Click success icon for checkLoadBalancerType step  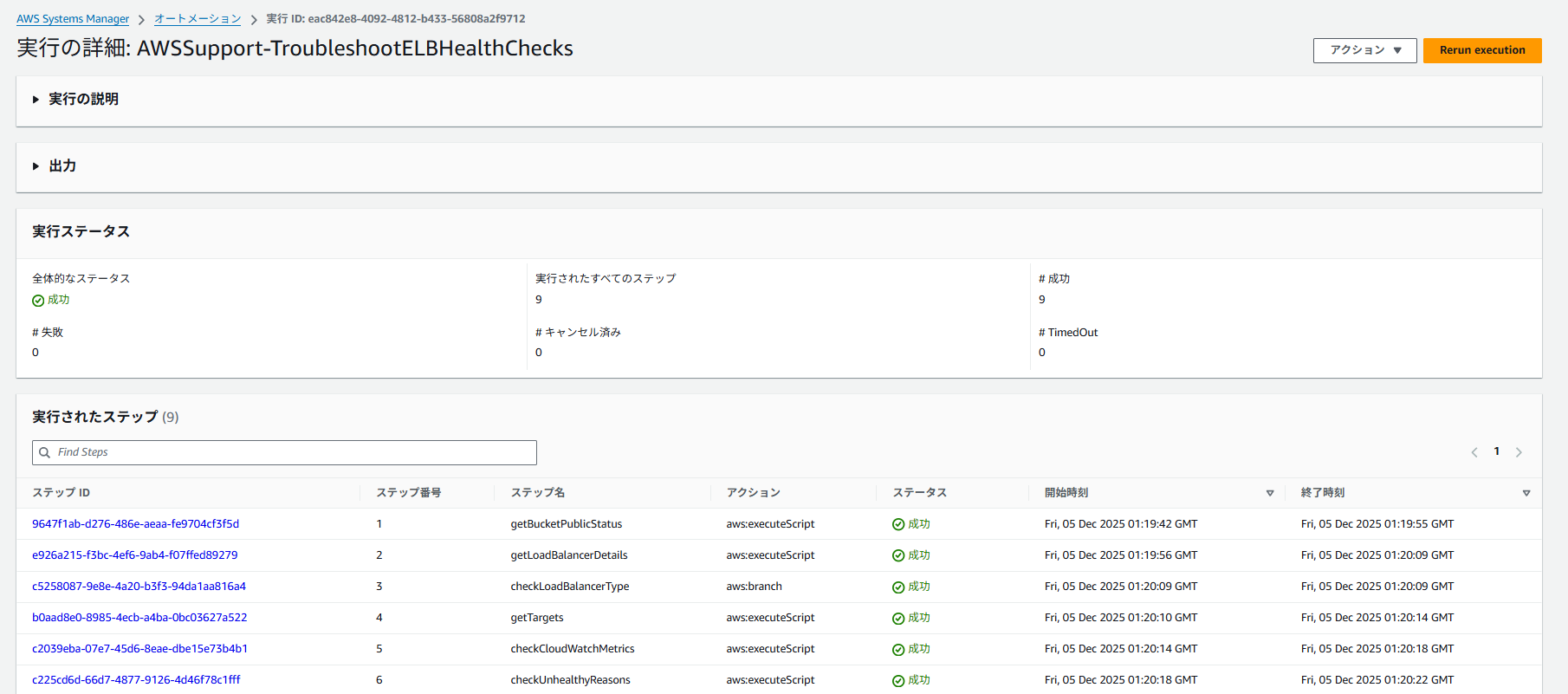(x=898, y=587)
